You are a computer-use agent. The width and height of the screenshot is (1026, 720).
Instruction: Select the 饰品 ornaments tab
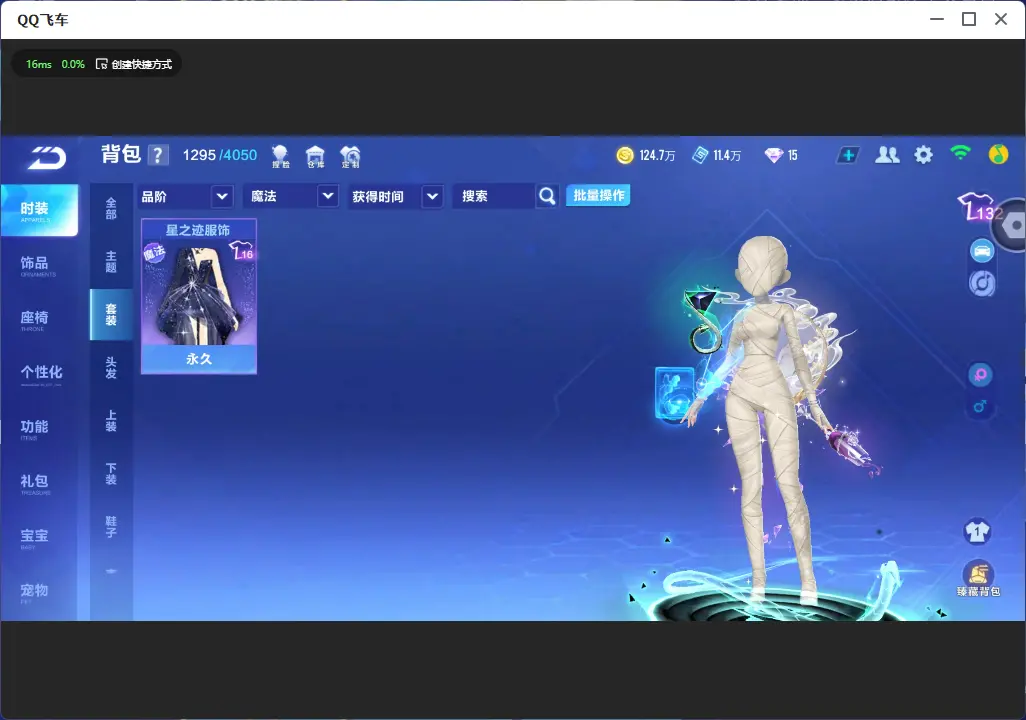[39, 265]
